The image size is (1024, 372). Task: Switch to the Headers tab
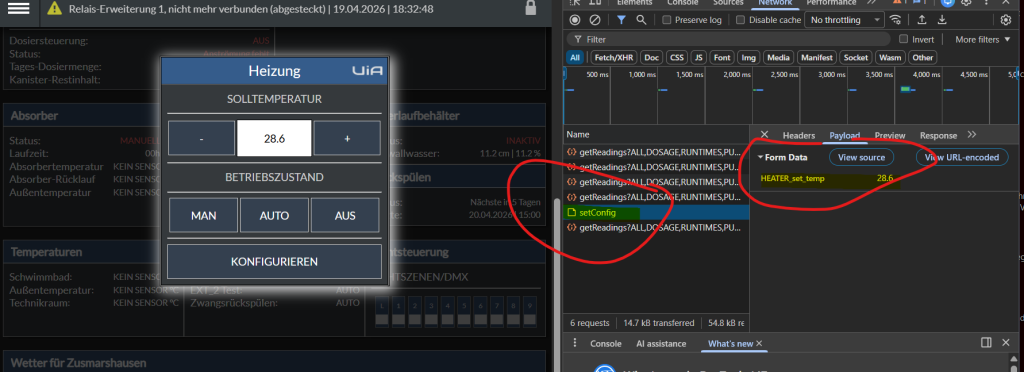[799, 136]
